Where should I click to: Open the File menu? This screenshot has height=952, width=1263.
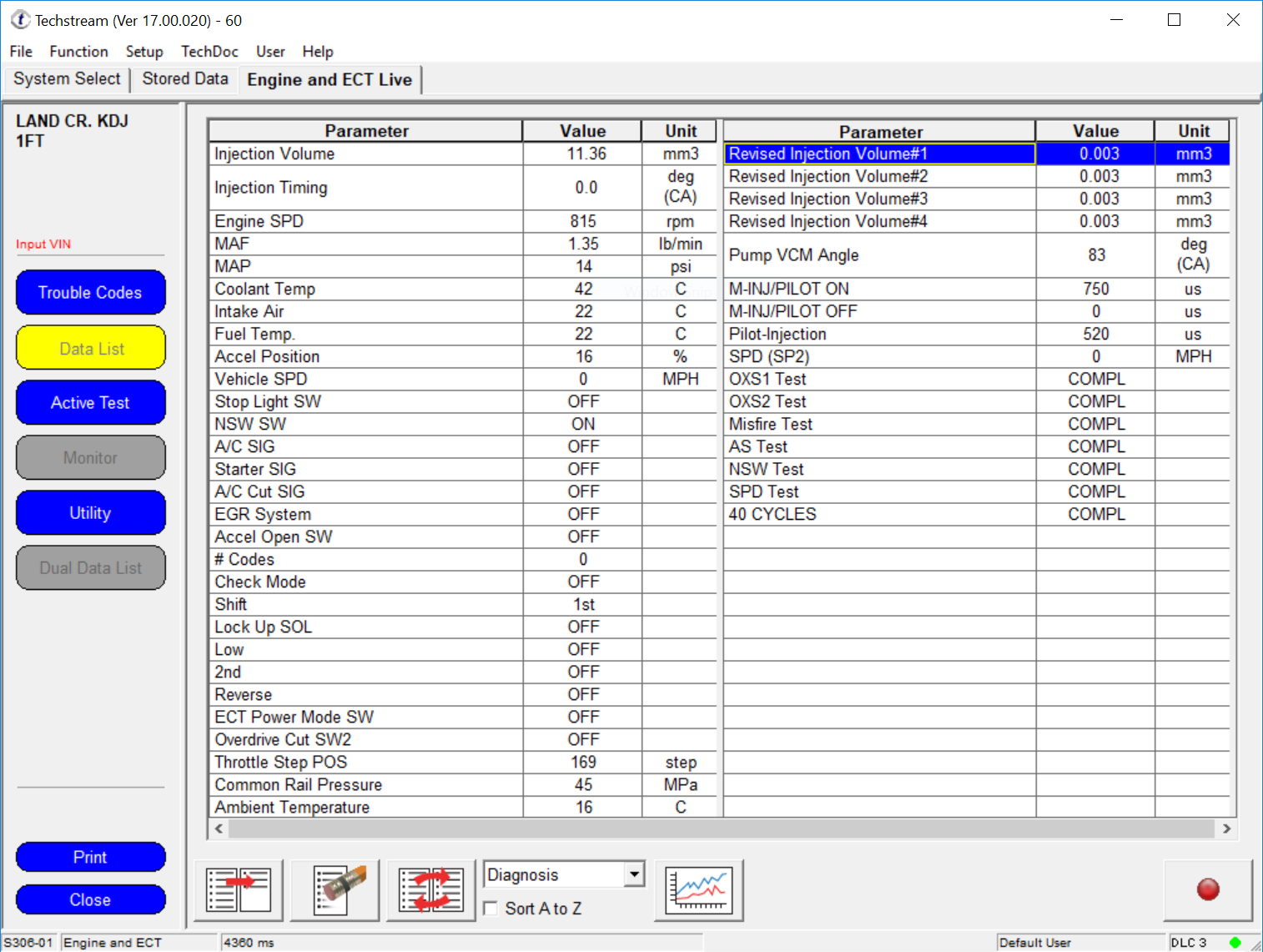tap(21, 52)
